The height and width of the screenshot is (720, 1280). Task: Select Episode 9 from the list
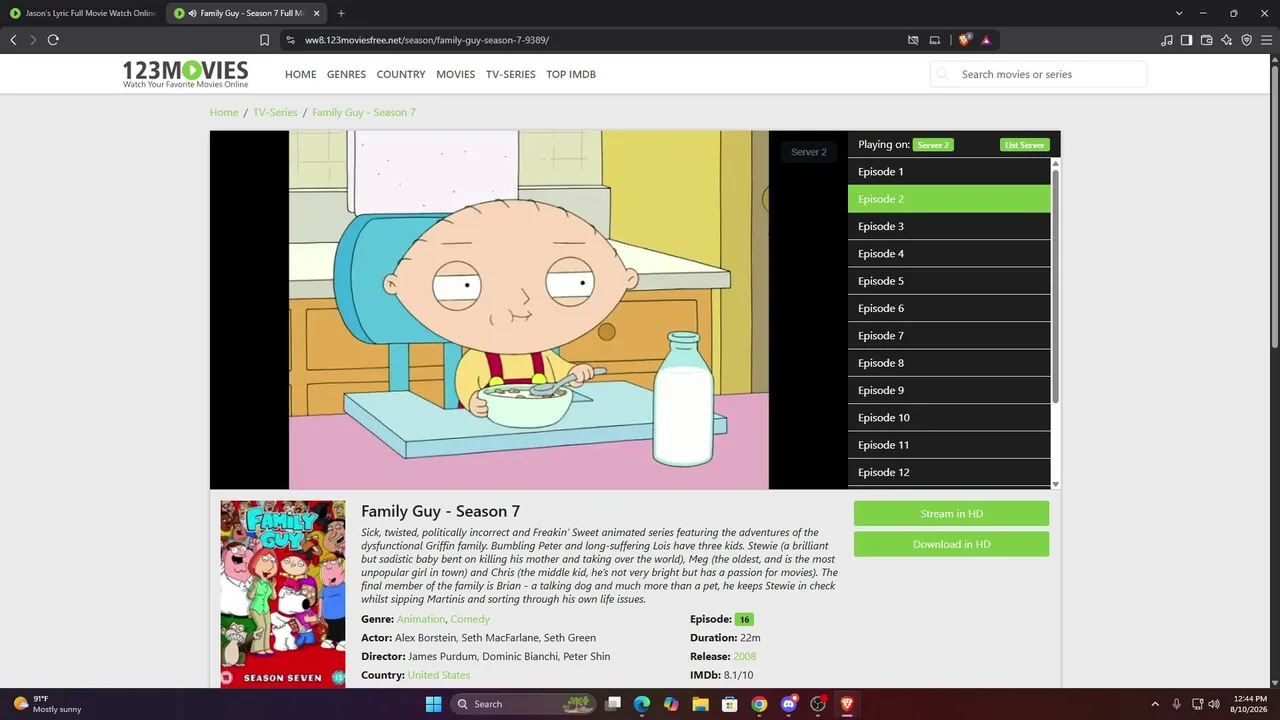tap(949, 390)
